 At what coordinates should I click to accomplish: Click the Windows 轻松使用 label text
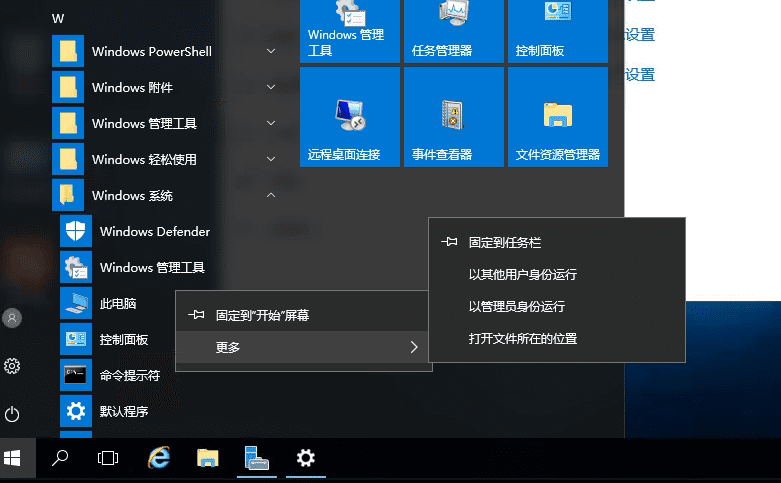click(x=144, y=159)
